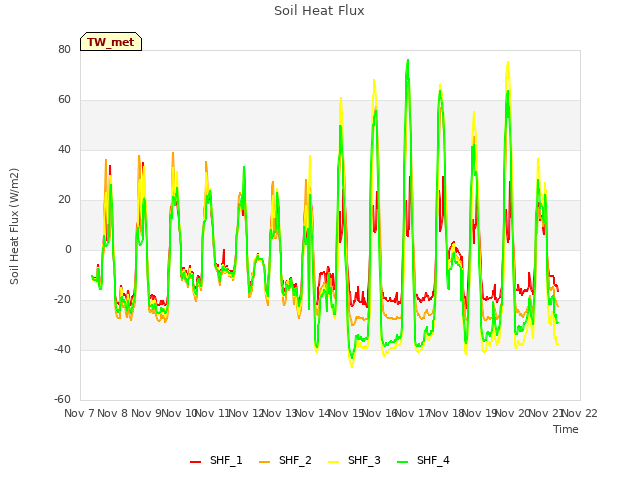Click the green SHF_4 legend color marker
This screenshot has height=480, width=640.
click(402, 462)
